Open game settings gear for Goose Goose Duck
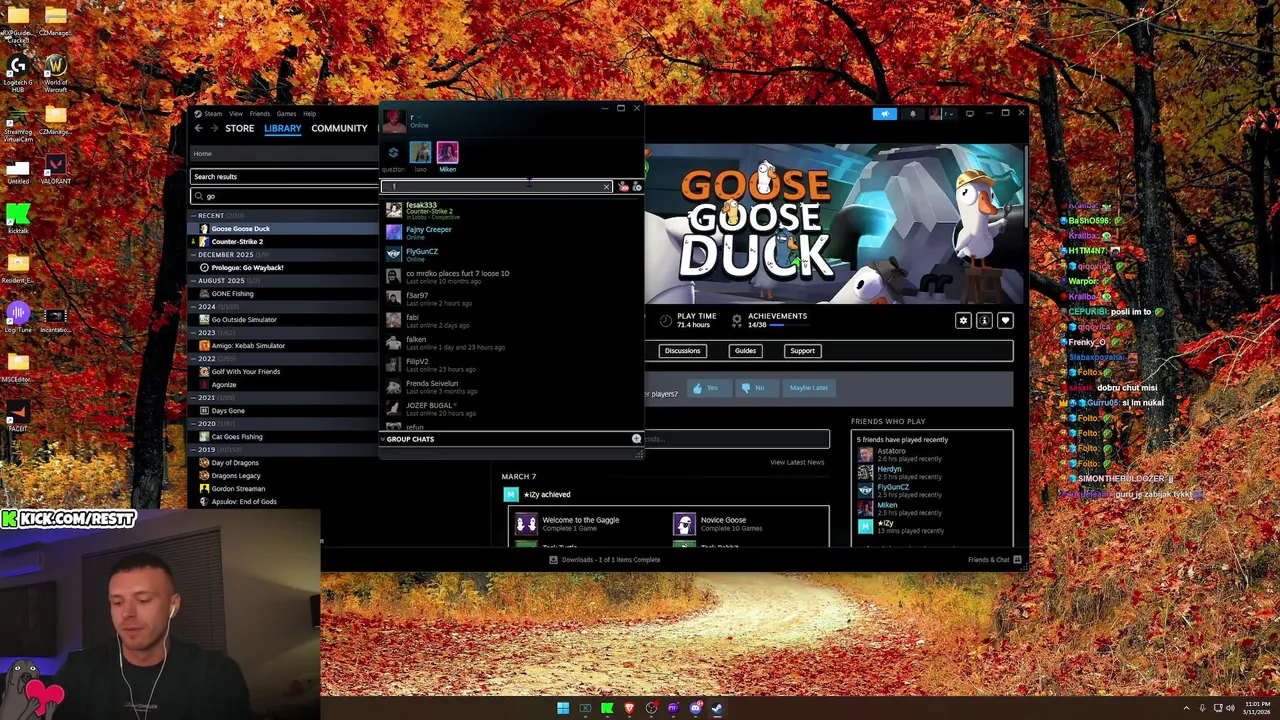 [x=963, y=320]
